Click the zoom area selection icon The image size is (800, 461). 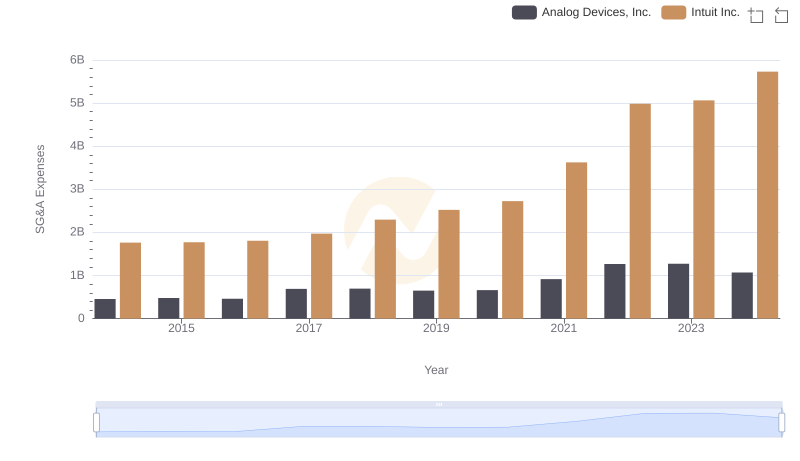click(x=756, y=15)
